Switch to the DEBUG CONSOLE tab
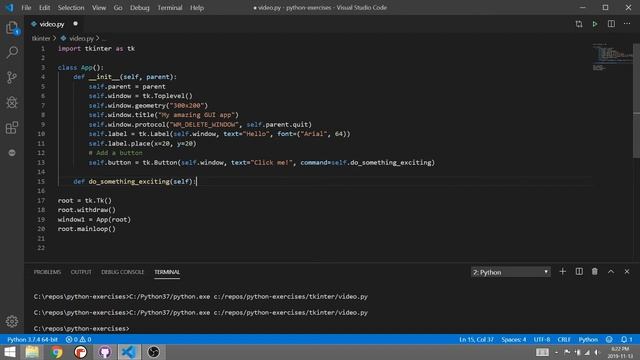Image resolution: width=640 pixels, height=360 pixels. (x=122, y=272)
